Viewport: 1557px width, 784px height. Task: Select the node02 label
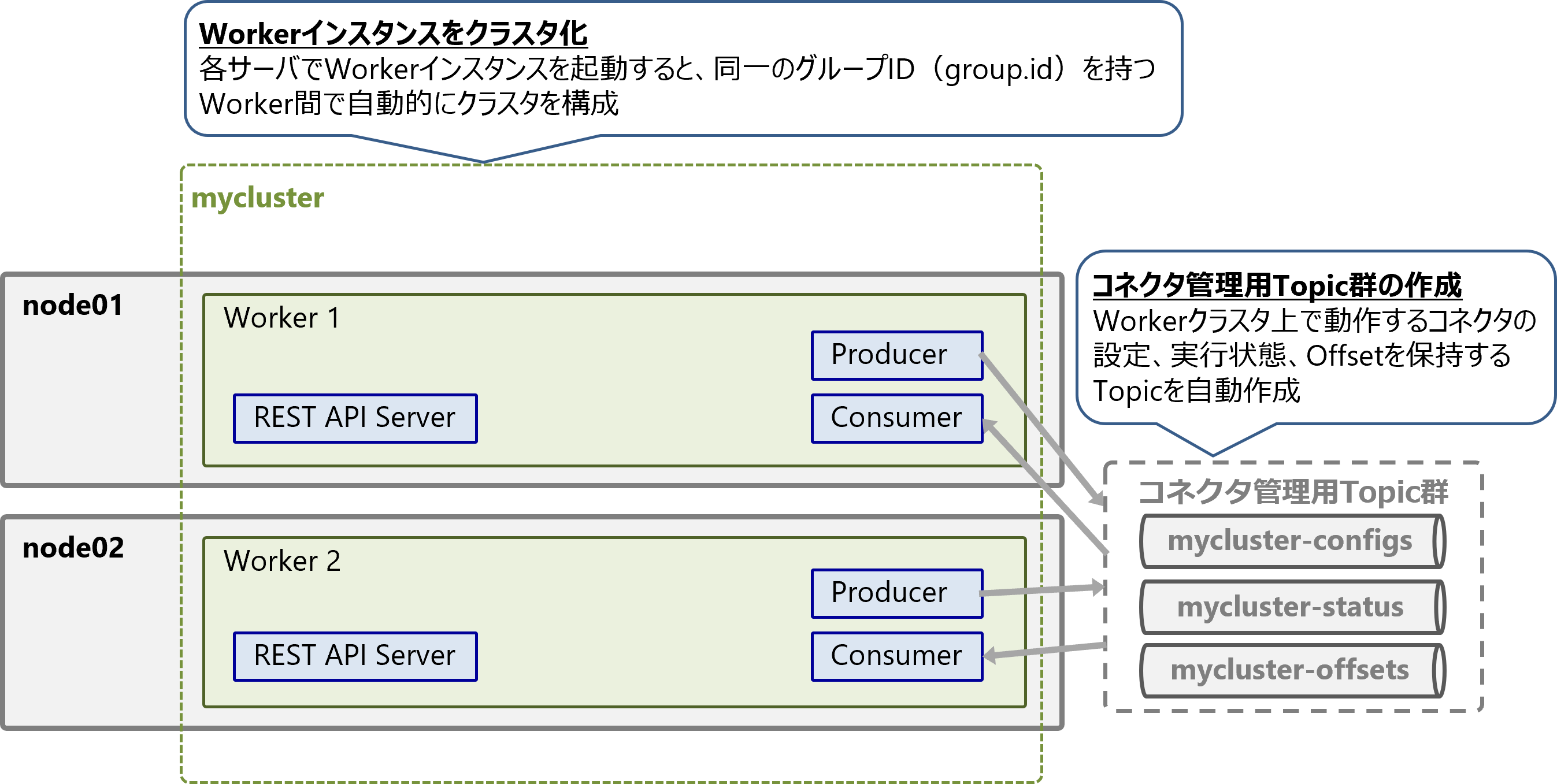pos(72,548)
